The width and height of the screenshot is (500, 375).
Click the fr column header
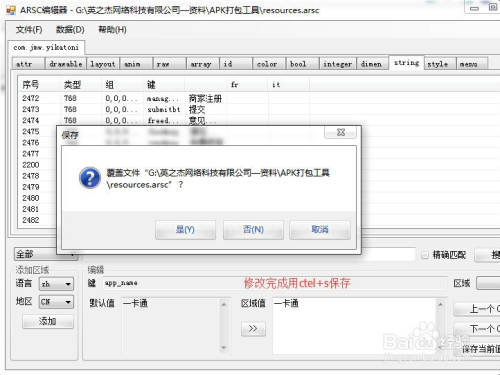[x=247, y=85]
